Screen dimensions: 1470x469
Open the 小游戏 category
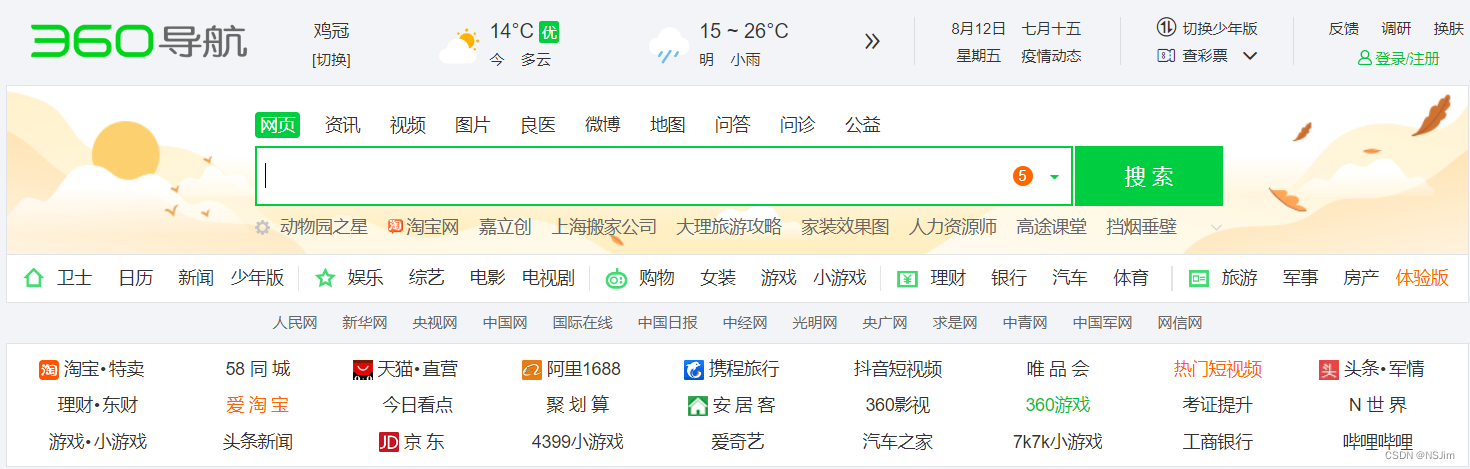(839, 278)
